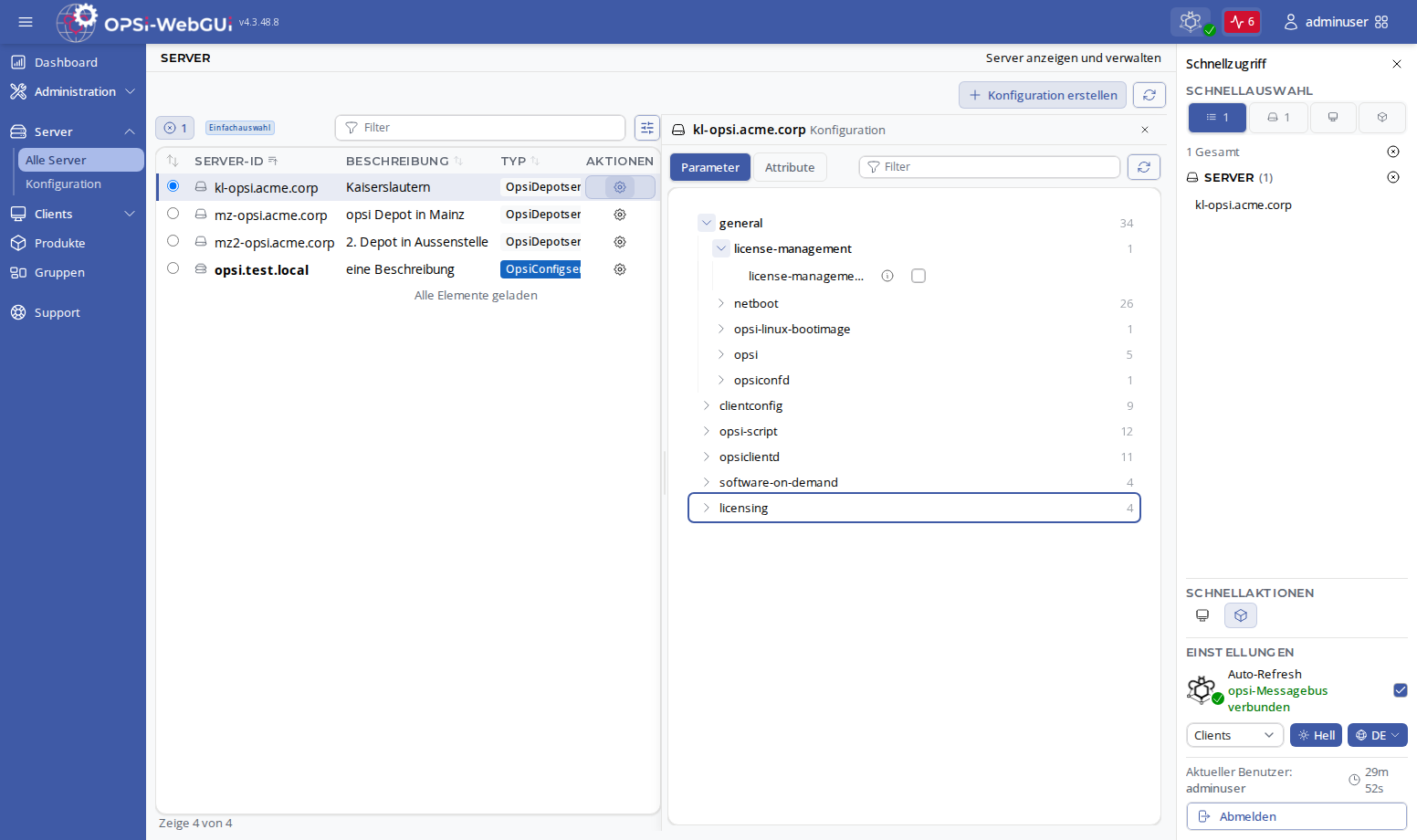Image resolution: width=1417 pixels, height=840 pixels.
Task: Focus the server list Filter field
Action: click(480, 128)
